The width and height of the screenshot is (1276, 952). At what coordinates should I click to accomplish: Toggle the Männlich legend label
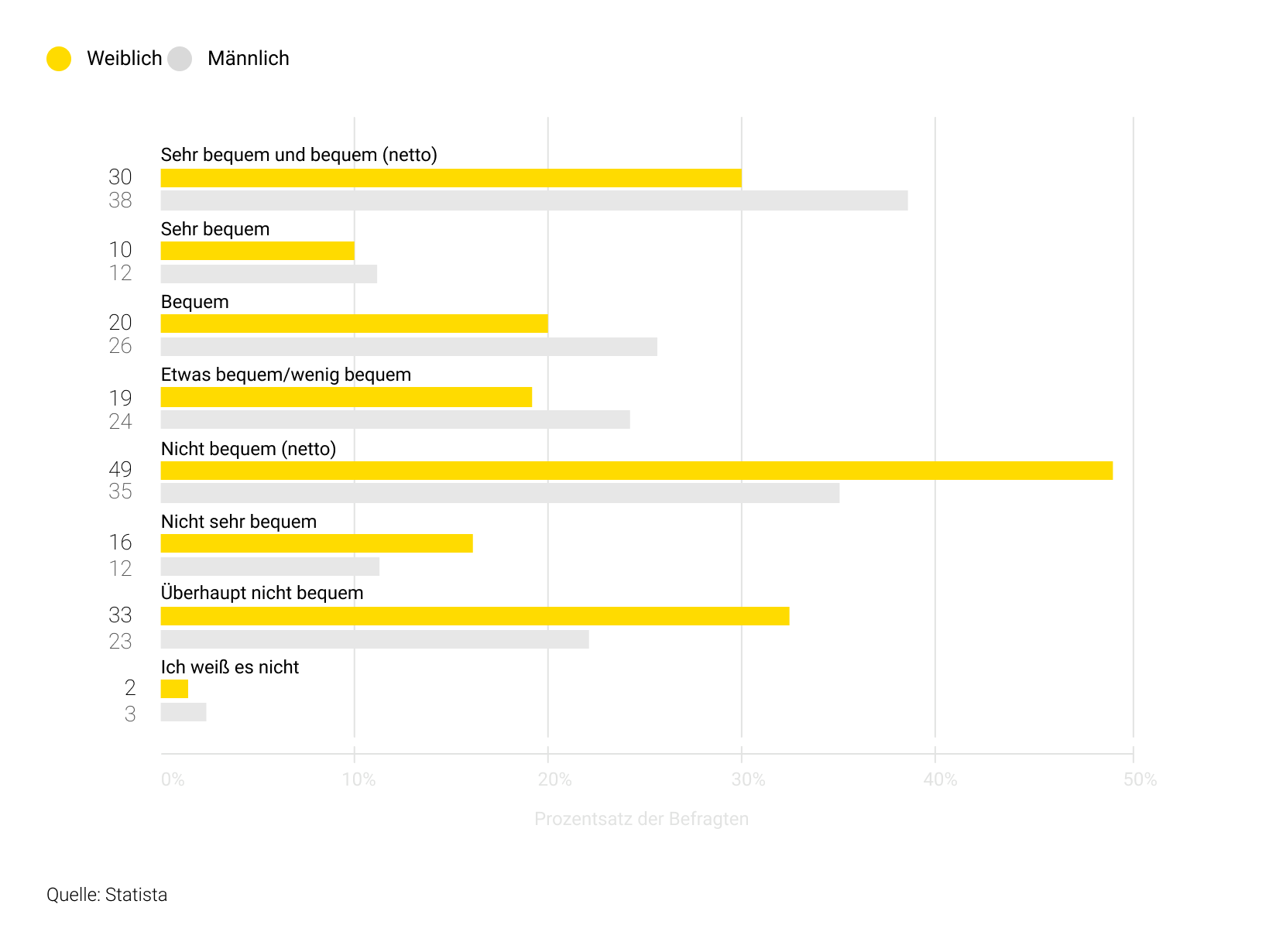pyautogui.click(x=248, y=59)
